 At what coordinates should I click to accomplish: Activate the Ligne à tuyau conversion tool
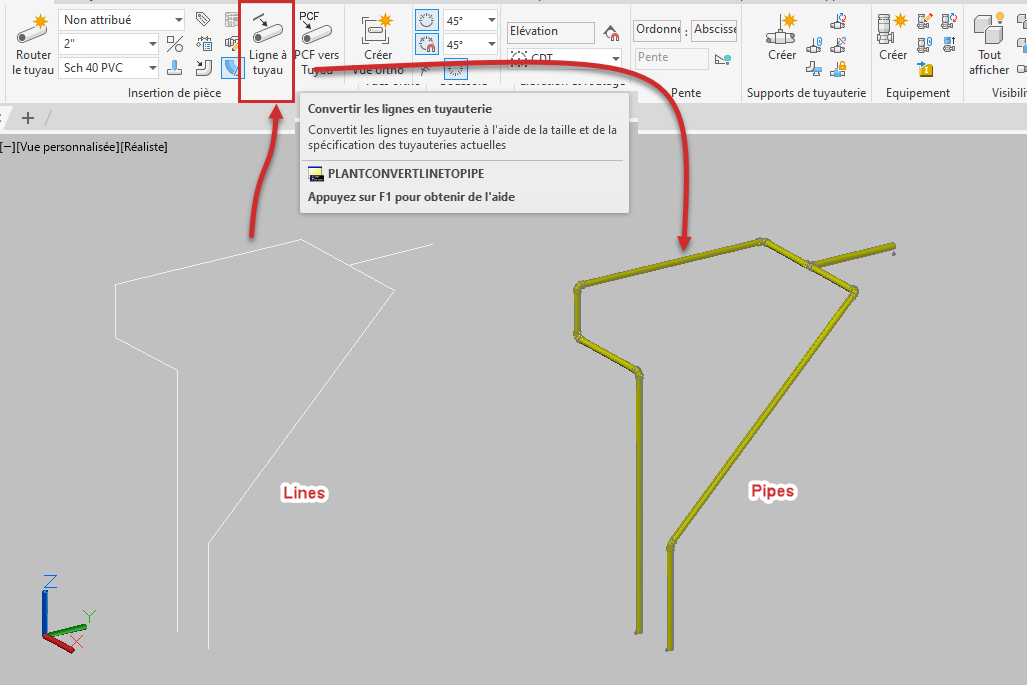click(265, 40)
